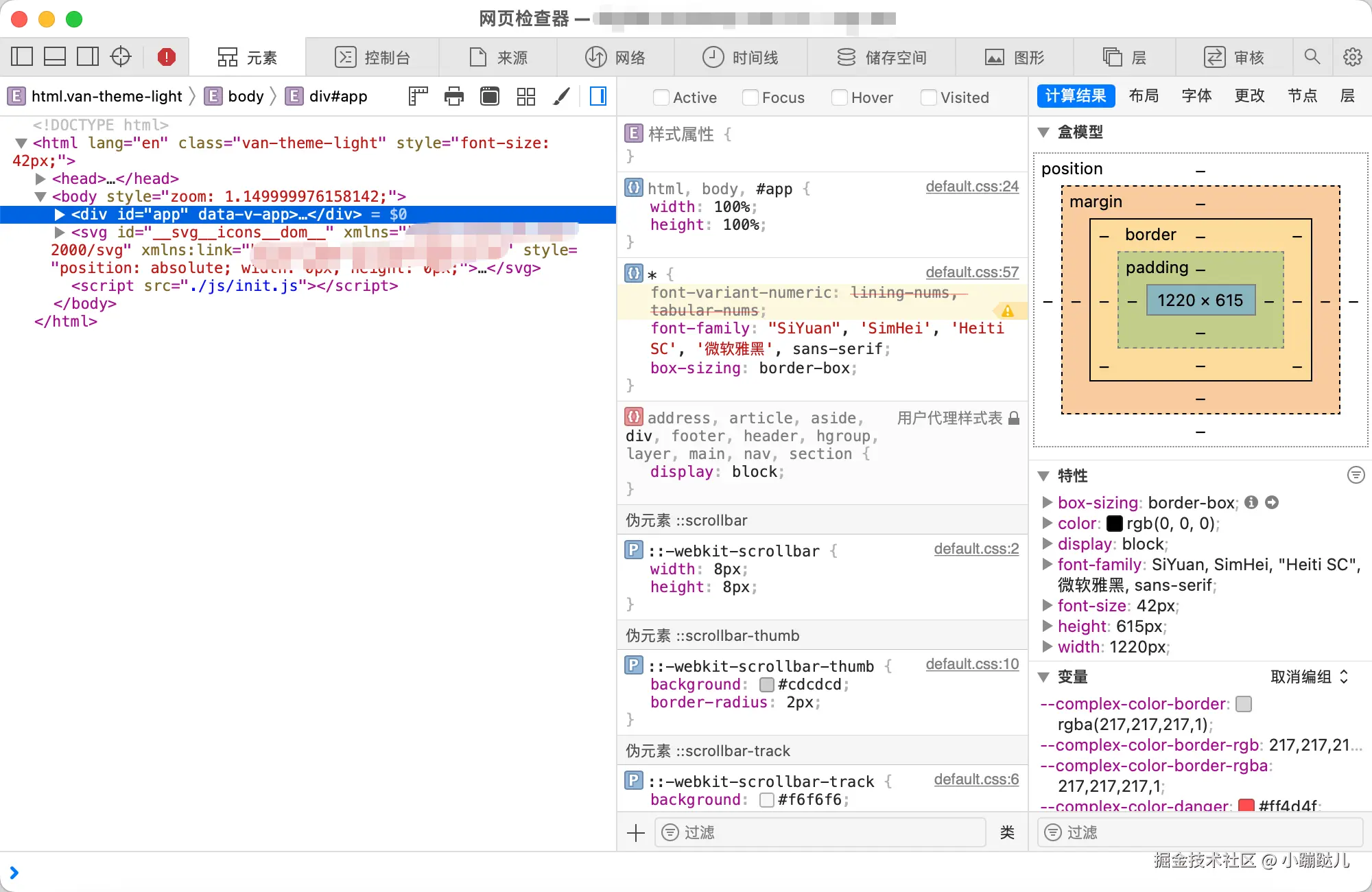Enable the Hover pseudo-class checkbox
The width and height of the screenshot is (1372, 892).
click(839, 97)
